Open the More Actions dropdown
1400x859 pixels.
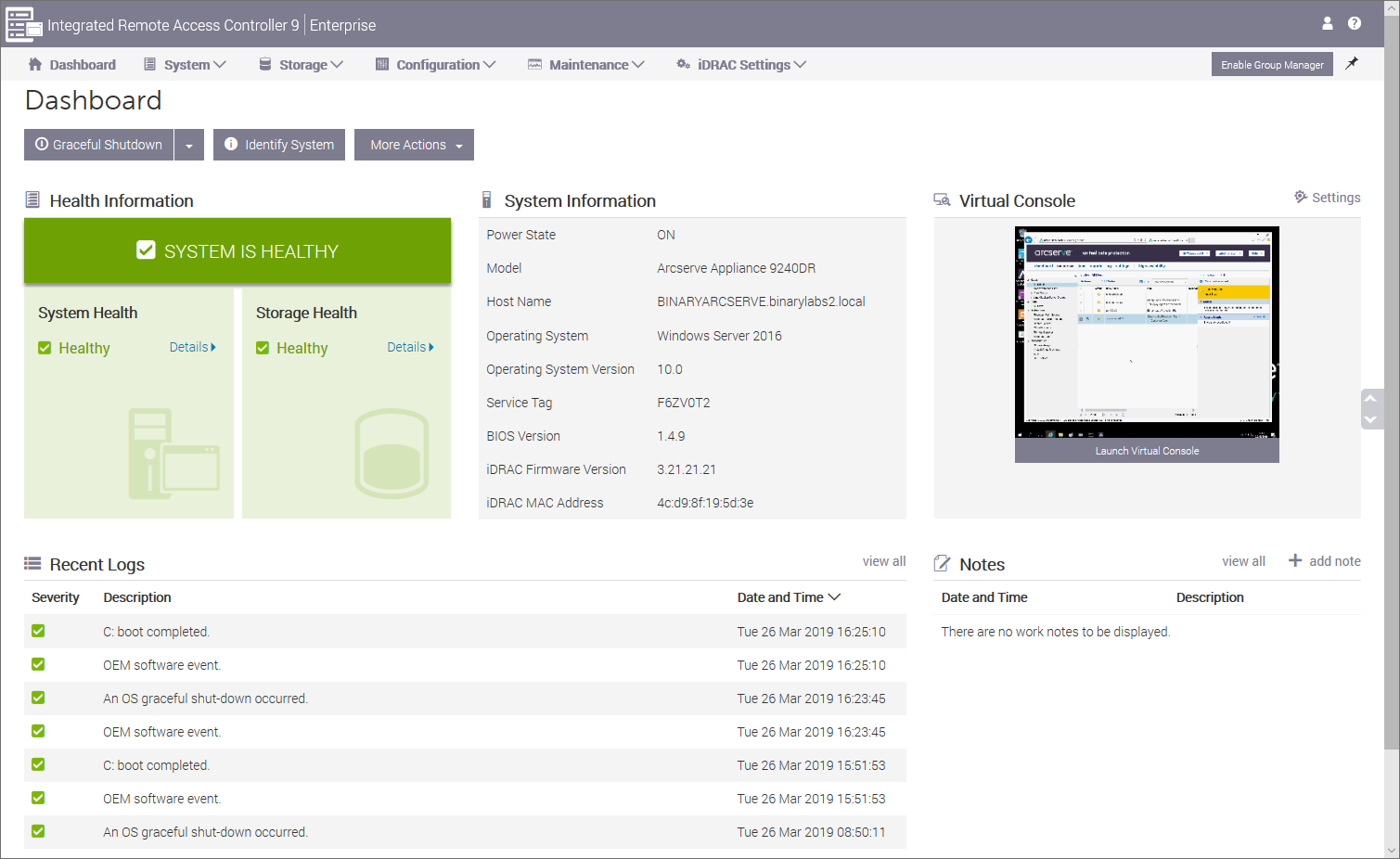(x=414, y=146)
